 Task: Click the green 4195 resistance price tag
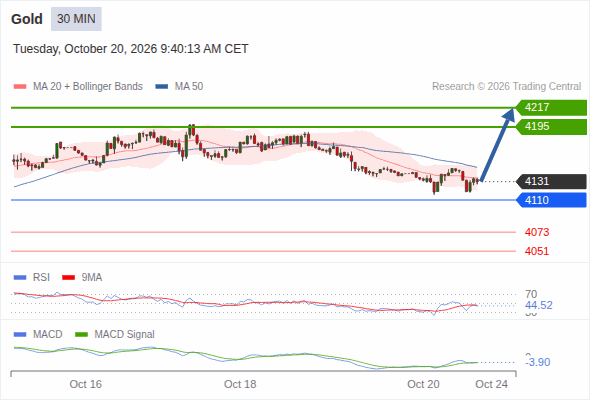[x=551, y=126]
